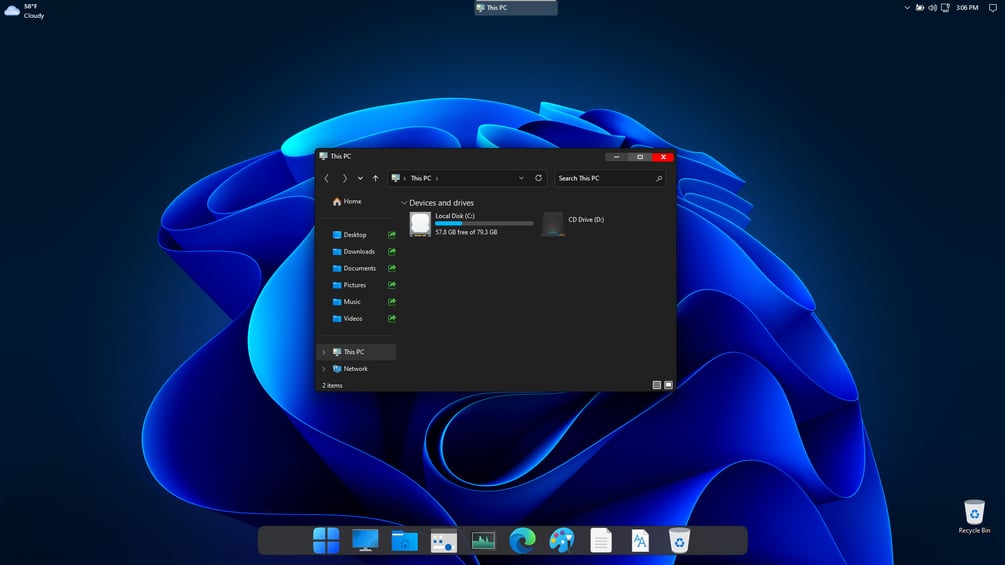The width and height of the screenshot is (1005, 565).
Task: Open the Control Panel icon in dock
Action: [x=444, y=541]
